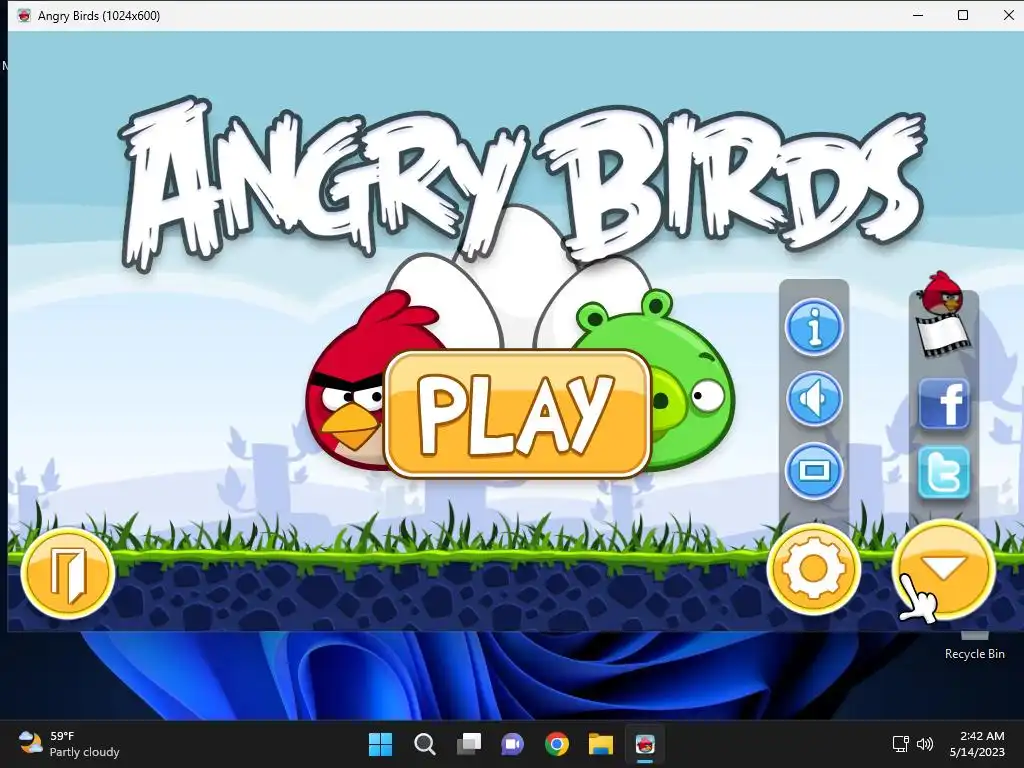Start the game with the PLAY button
The width and height of the screenshot is (1024, 768).
point(518,413)
